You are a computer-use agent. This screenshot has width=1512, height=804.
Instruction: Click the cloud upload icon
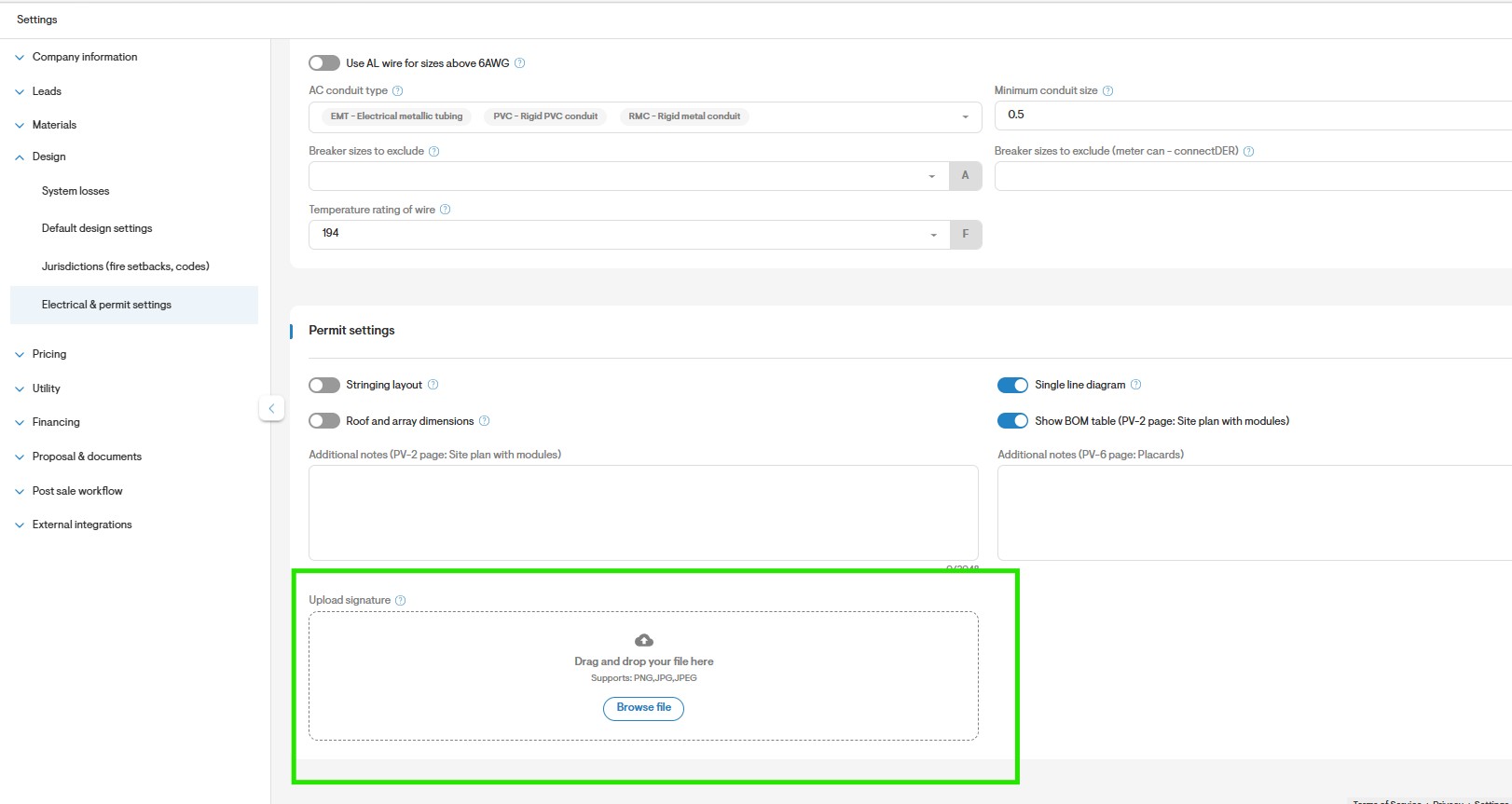pos(644,640)
